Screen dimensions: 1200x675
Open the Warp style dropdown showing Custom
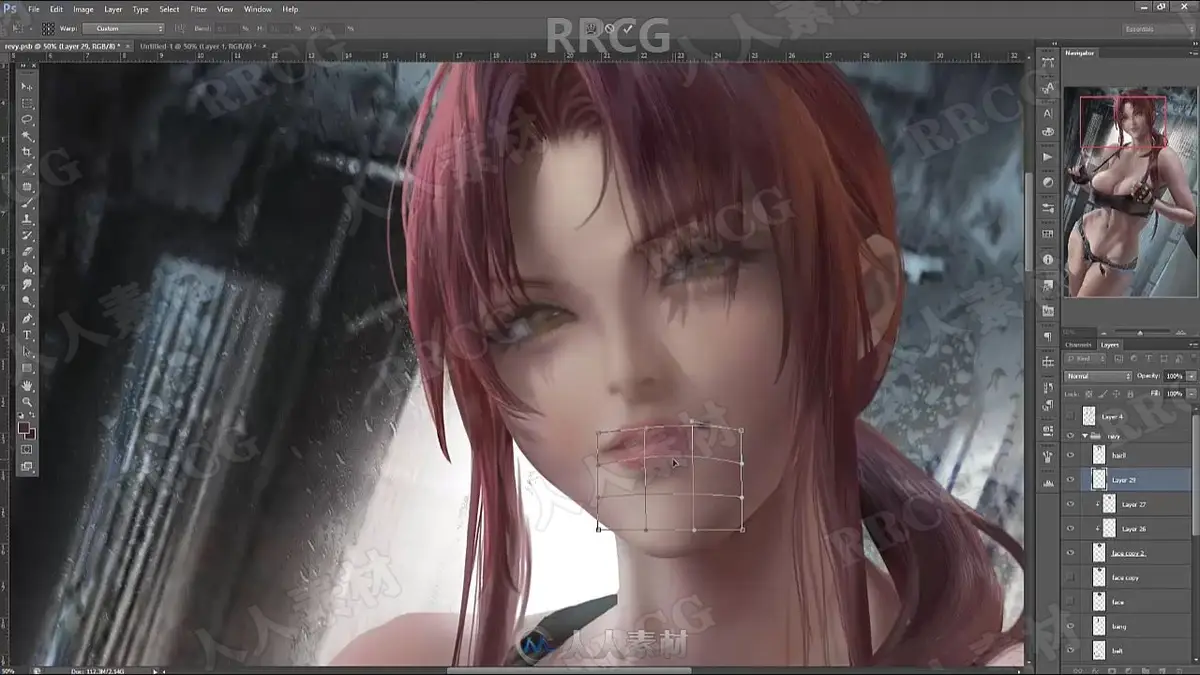(124, 29)
